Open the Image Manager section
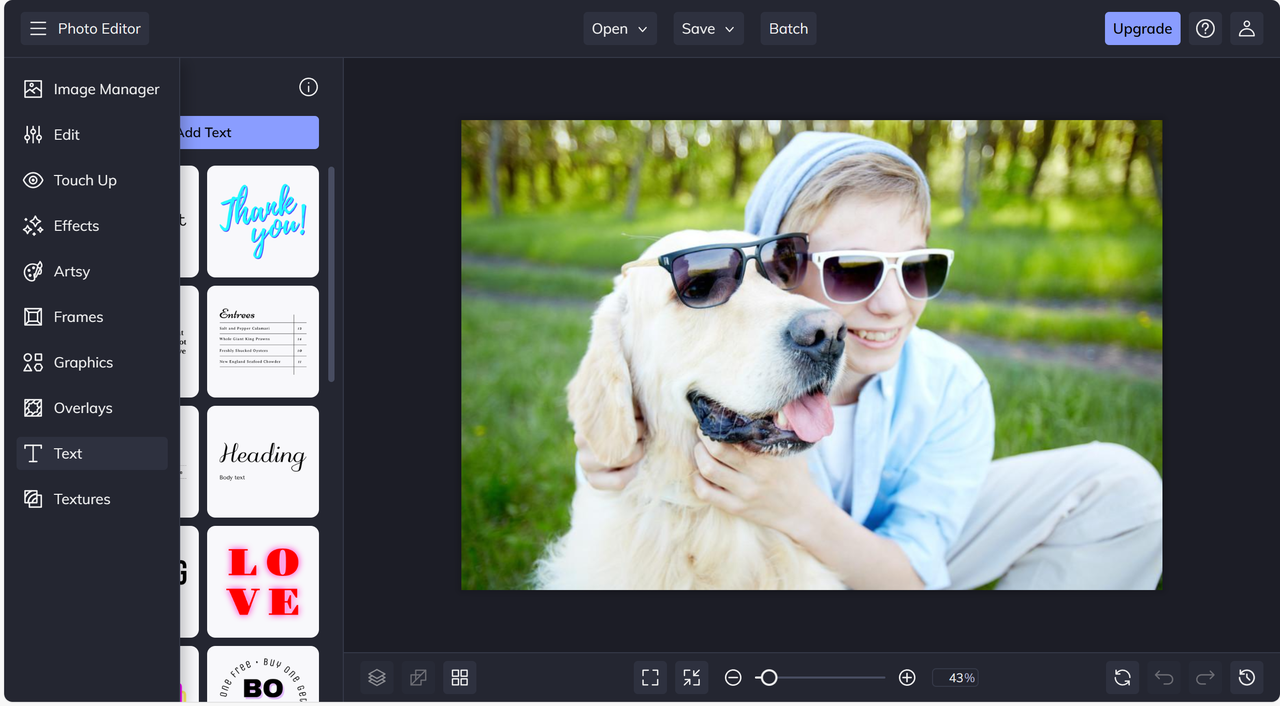The height and width of the screenshot is (706, 1280). click(92, 89)
